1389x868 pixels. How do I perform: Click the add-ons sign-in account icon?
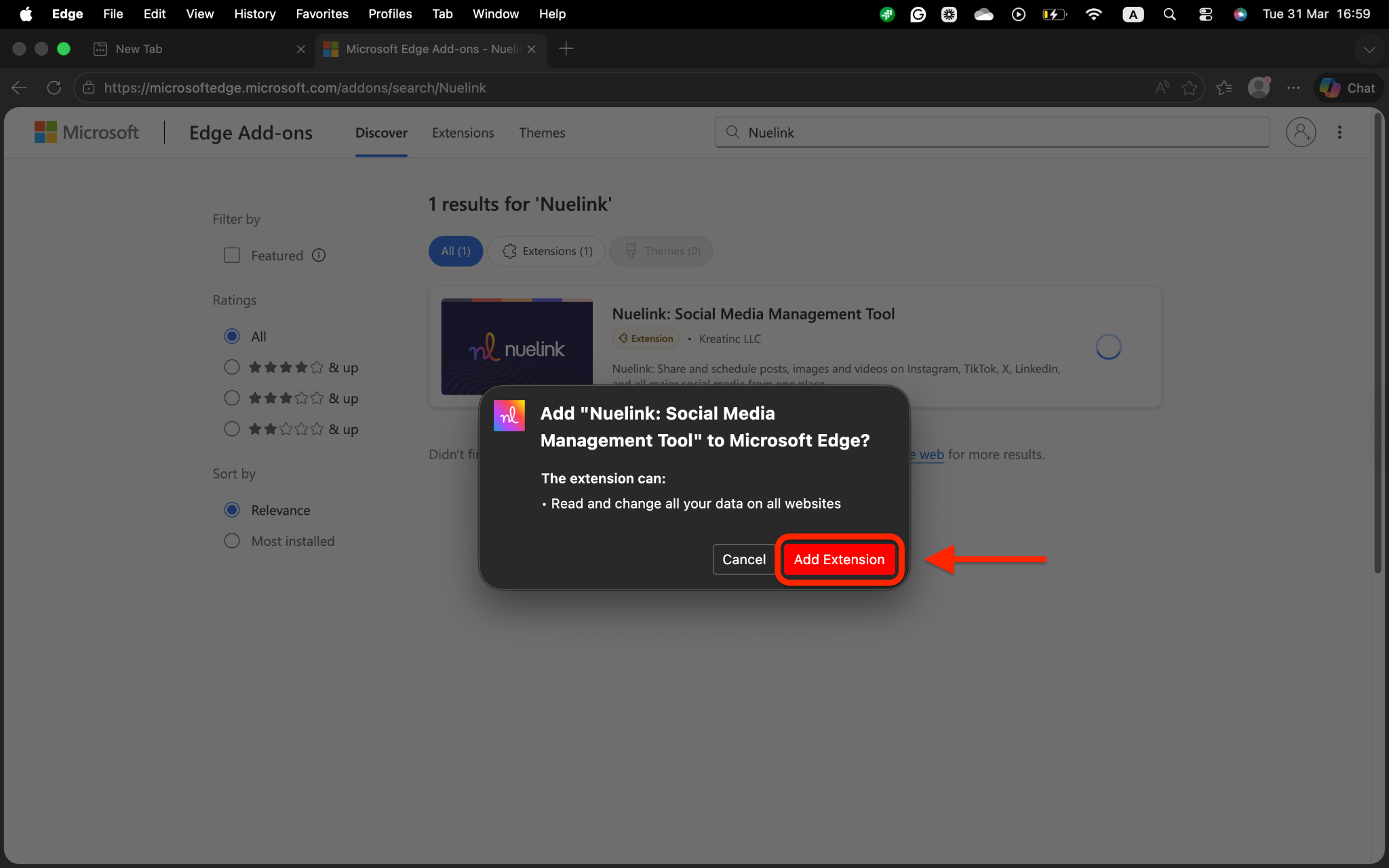click(1300, 132)
